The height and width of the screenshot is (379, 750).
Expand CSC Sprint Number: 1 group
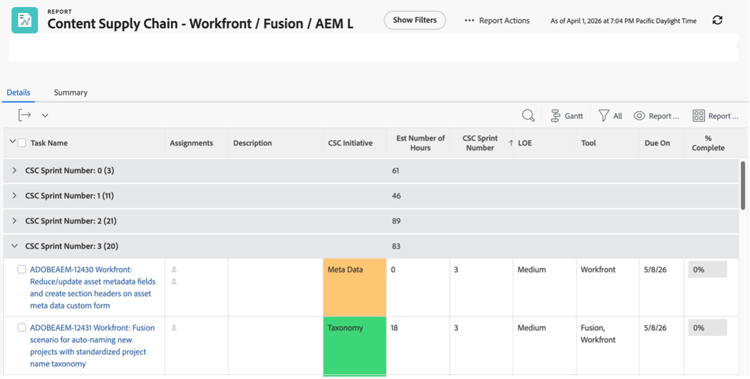pos(14,196)
